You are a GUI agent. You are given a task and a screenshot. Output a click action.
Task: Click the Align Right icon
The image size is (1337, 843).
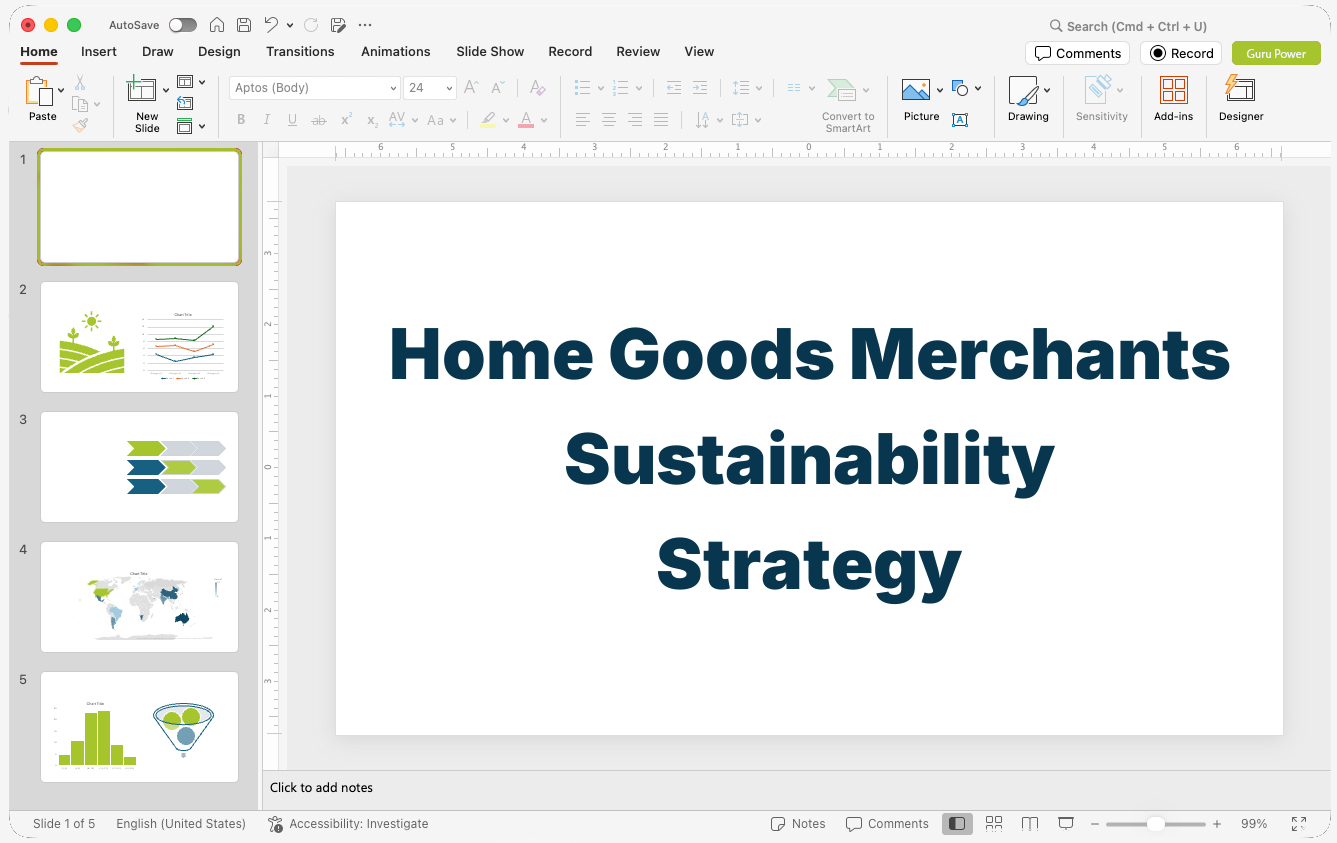pyautogui.click(x=635, y=120)
